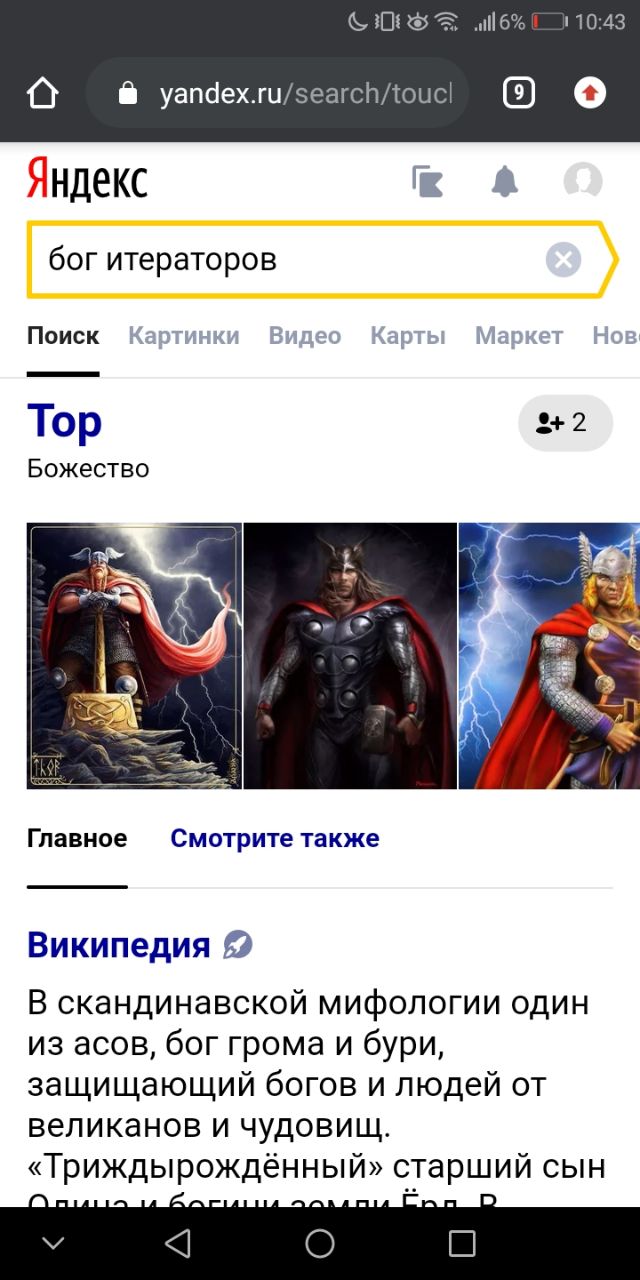Select the Смотрите также section tab
This screenshot has height=1280, width=640.
pyautogui.click(x=275, y=838)
